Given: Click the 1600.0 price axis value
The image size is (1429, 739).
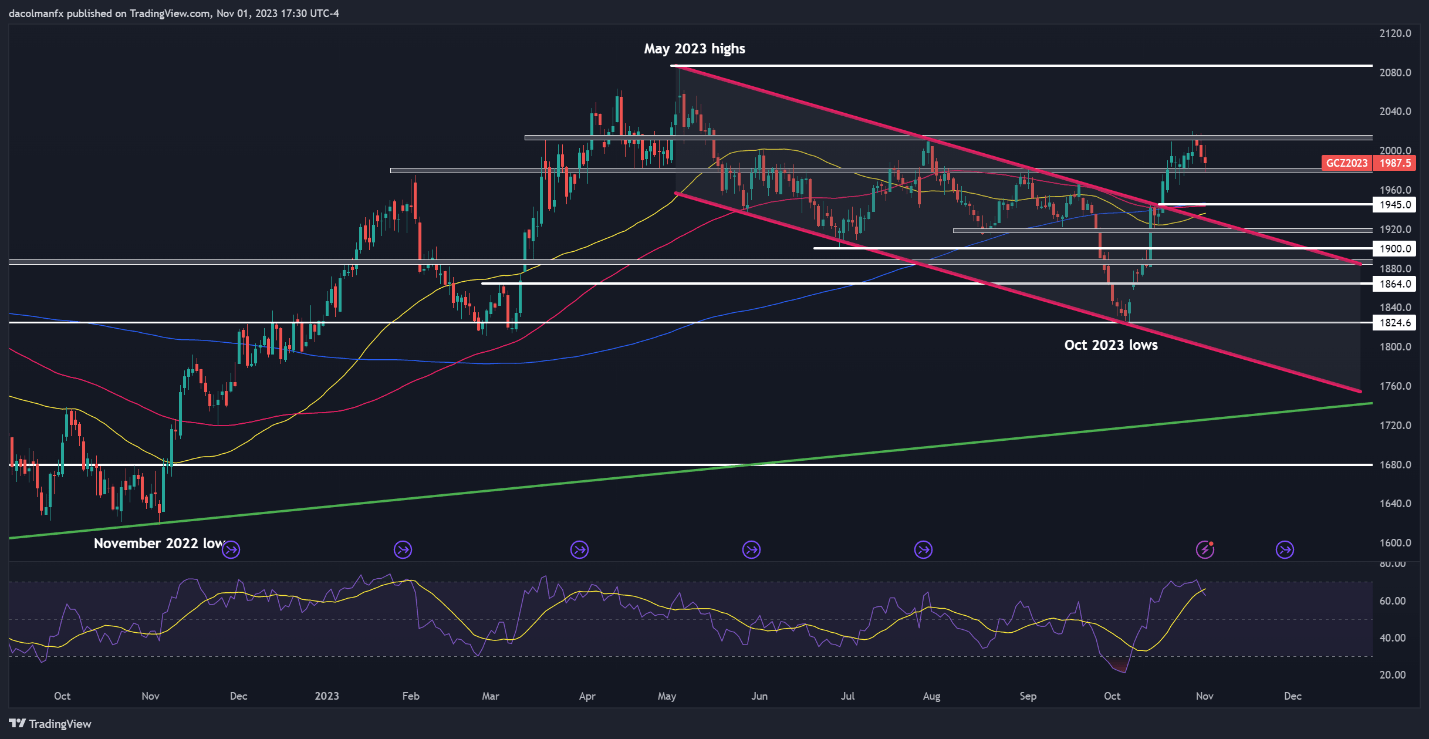Looking at the screenshot, I should 1395,543.
